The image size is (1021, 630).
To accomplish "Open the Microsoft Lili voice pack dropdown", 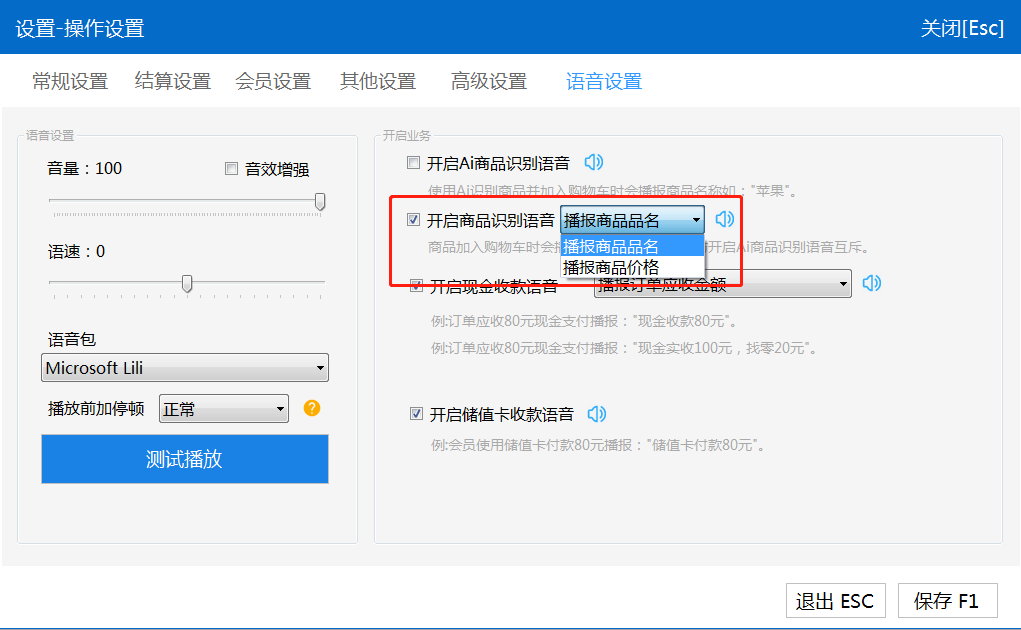I will coord(185,368).
